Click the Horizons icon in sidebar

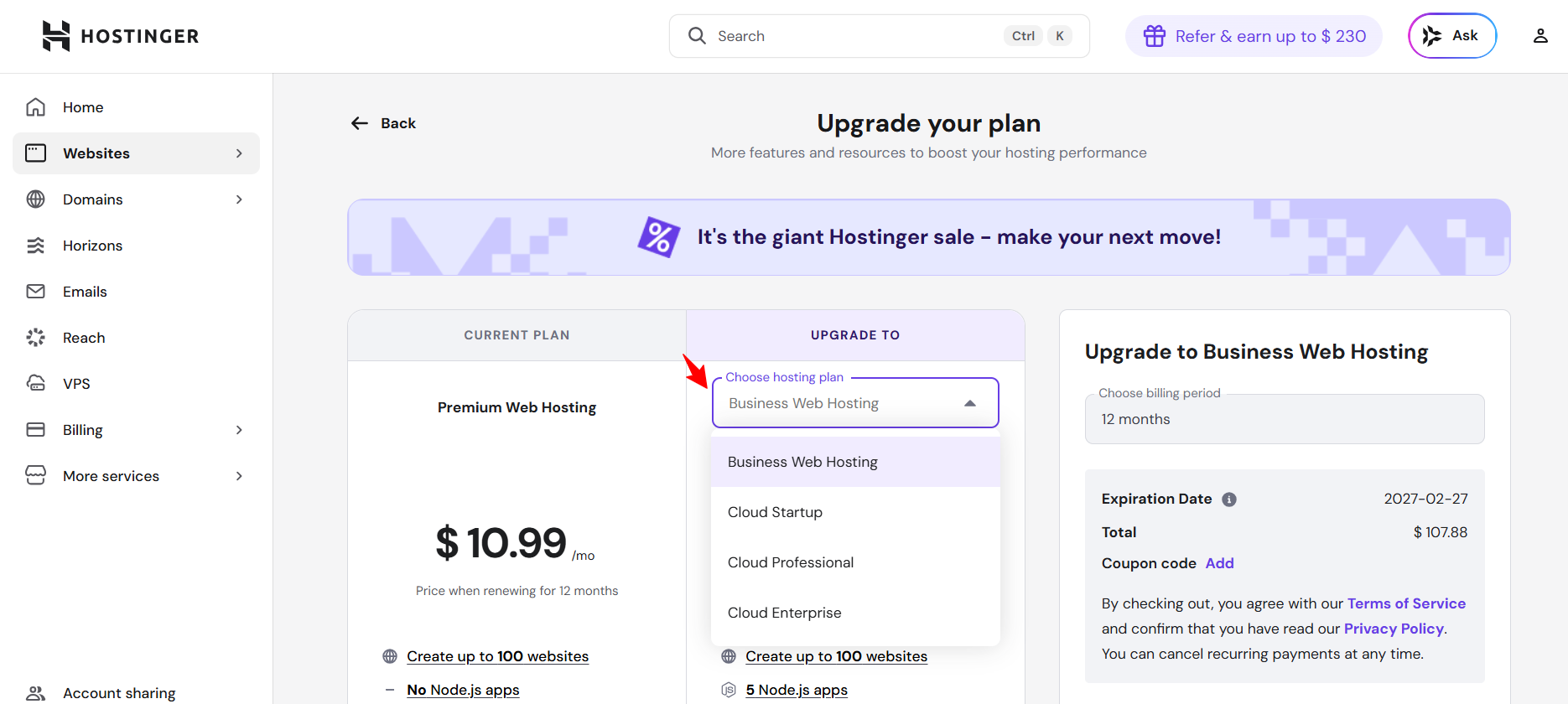tap(35, 246)
